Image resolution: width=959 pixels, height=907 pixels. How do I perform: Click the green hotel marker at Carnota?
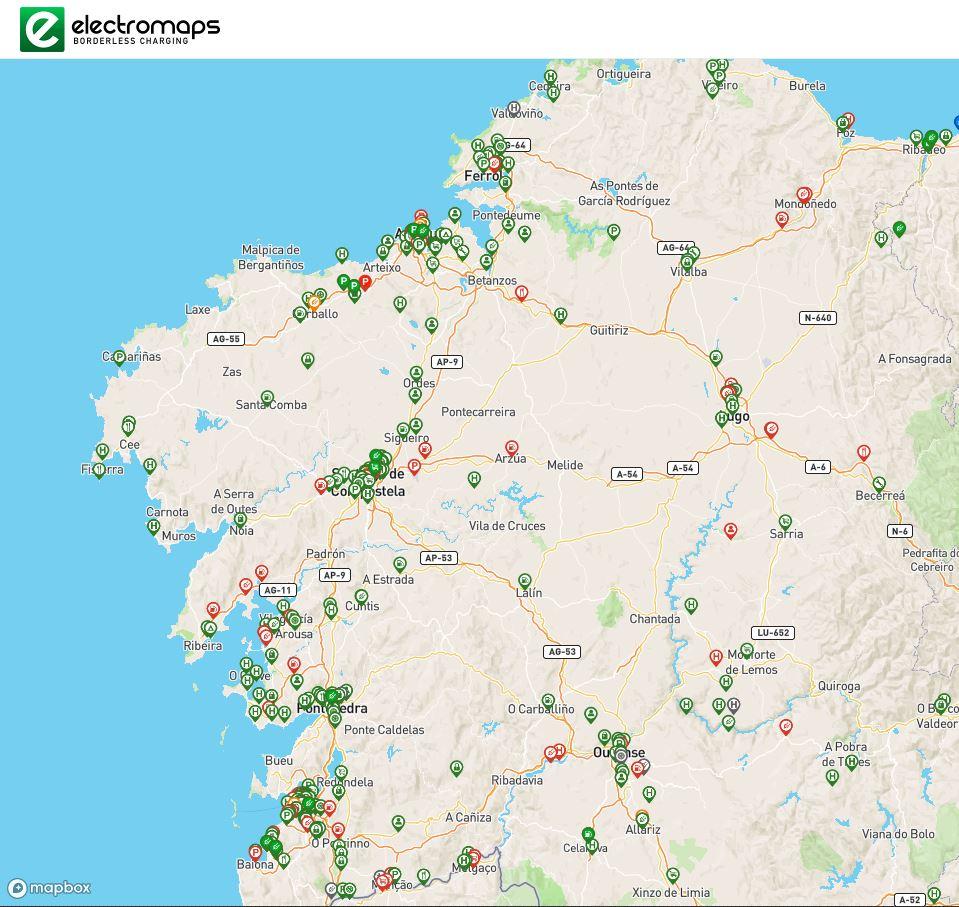click(154, 527)
